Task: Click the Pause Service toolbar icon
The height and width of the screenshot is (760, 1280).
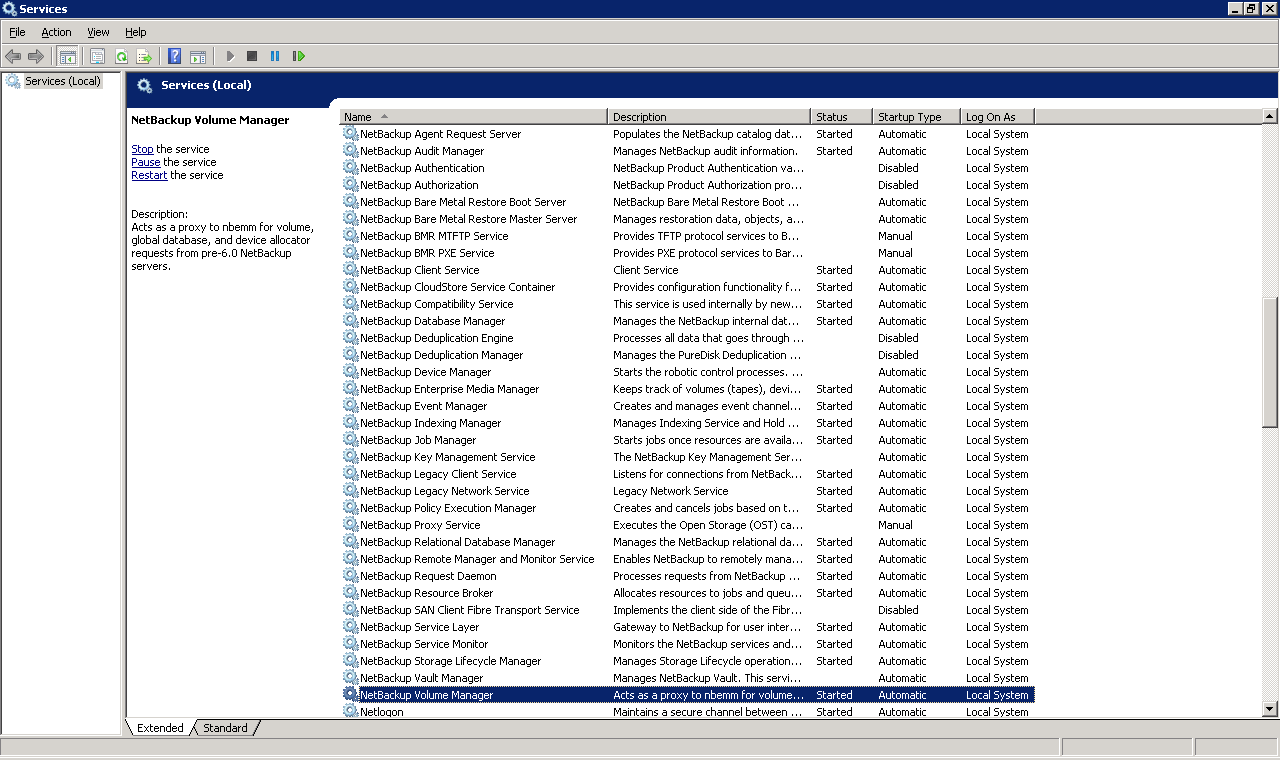Action: click(x=275, y=56)
